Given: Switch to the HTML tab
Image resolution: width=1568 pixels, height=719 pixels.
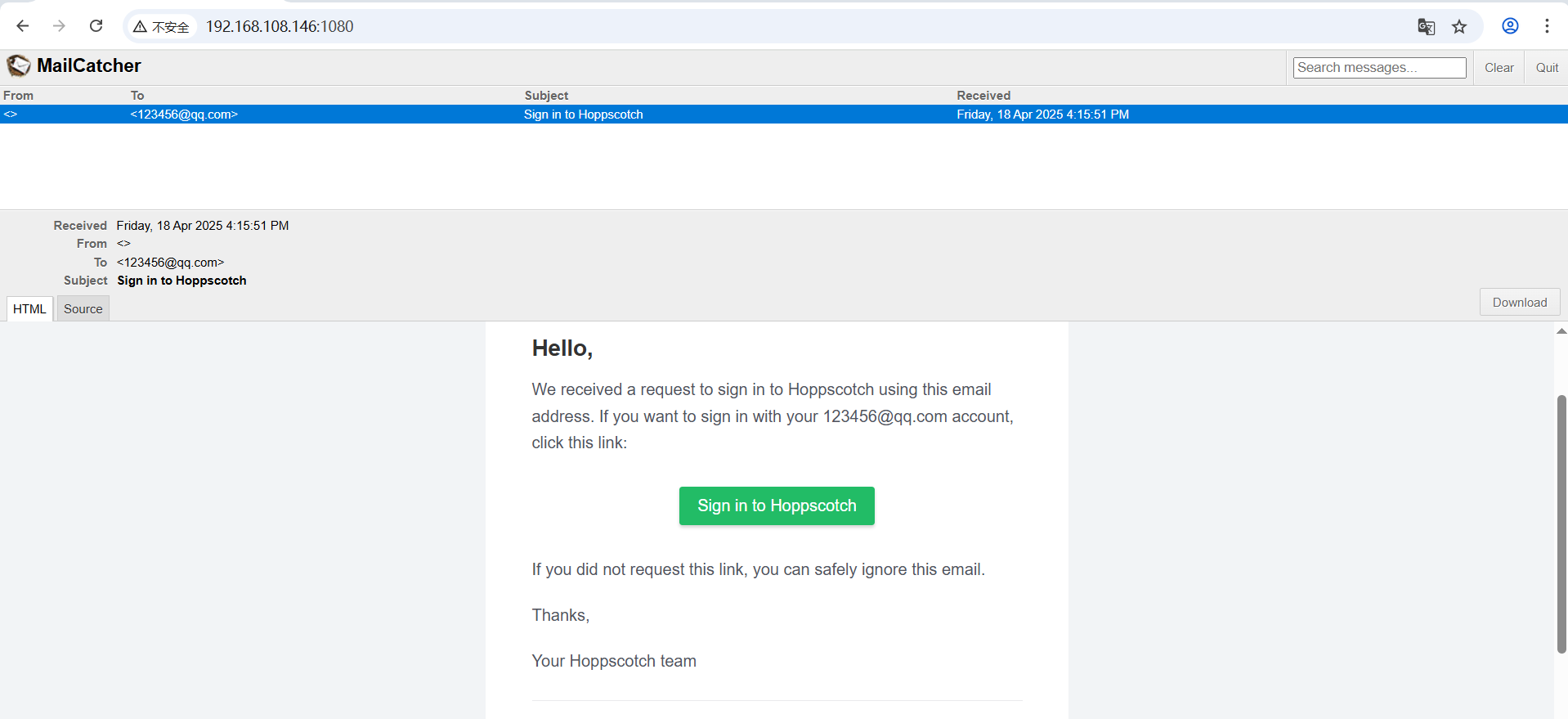Looking at the screenshot, I should tap(29, 309).
